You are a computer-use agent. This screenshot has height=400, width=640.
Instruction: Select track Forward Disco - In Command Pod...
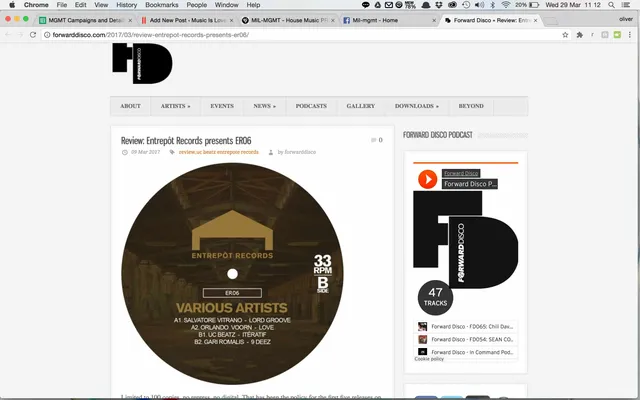(x=466, y=352)
